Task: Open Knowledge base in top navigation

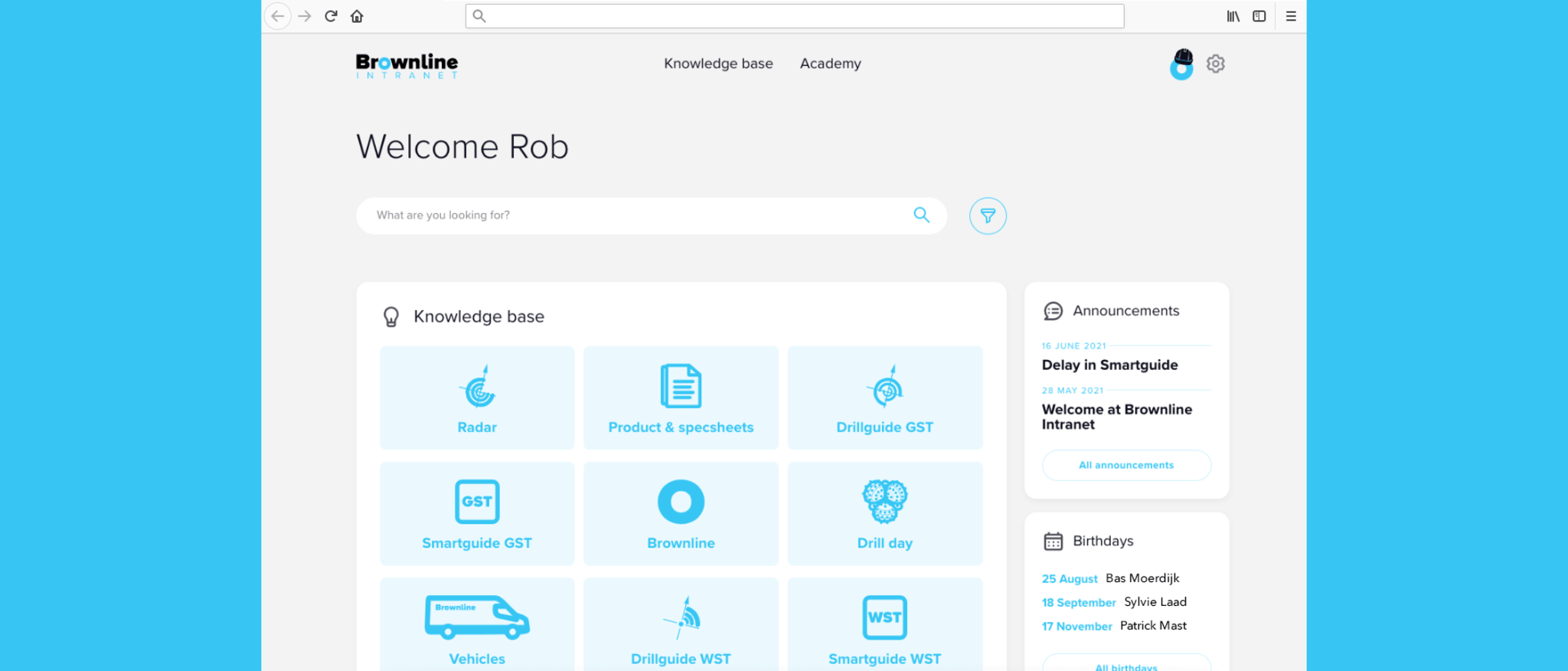Action: pyautogui.click(x=718, y=64)
